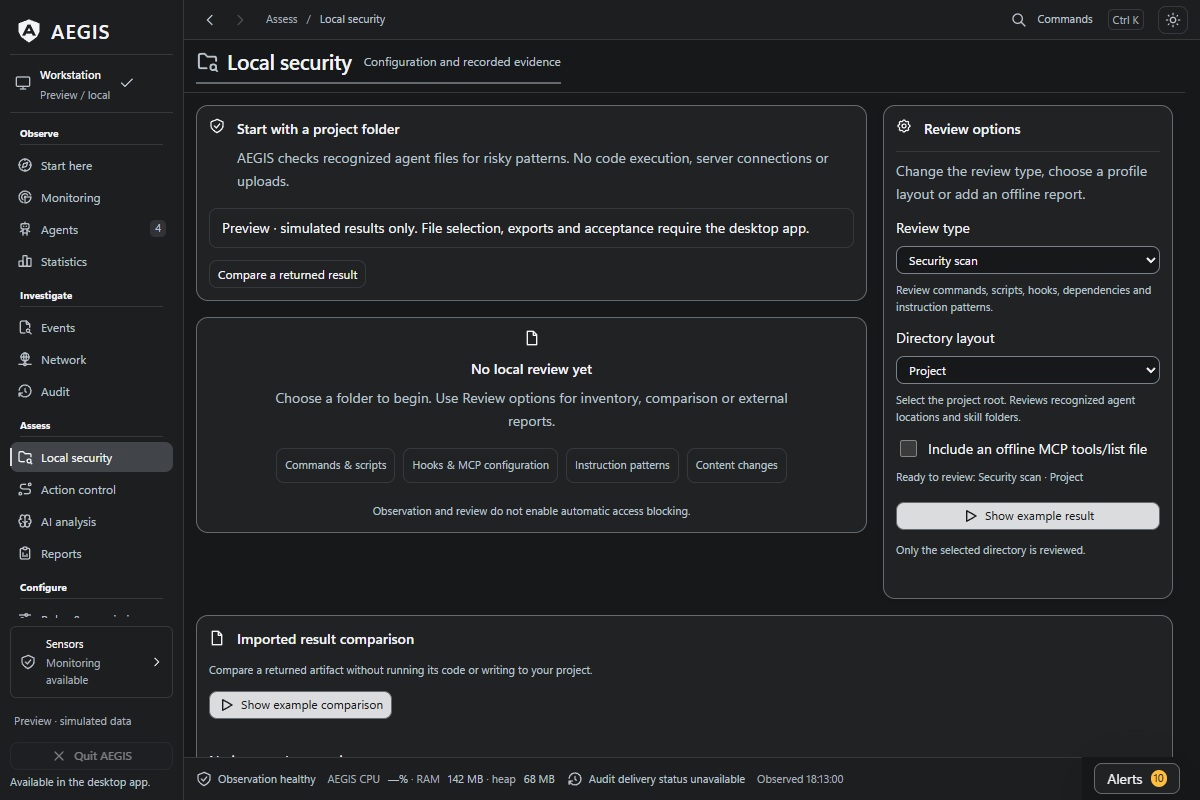This screenshot has height=800, width=1200.
Task: Enable Include an offline MCP tools/list file
Action: pos(908,449)
